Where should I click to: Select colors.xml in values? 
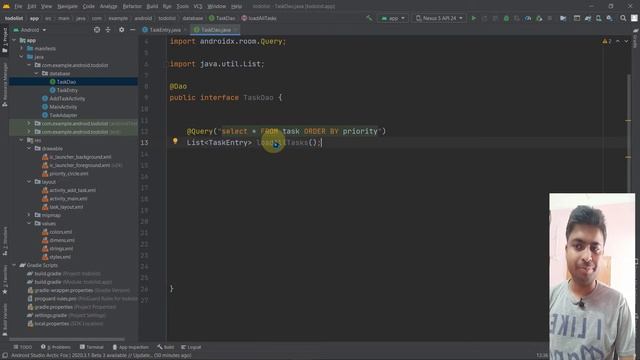(x=61, y=232)
